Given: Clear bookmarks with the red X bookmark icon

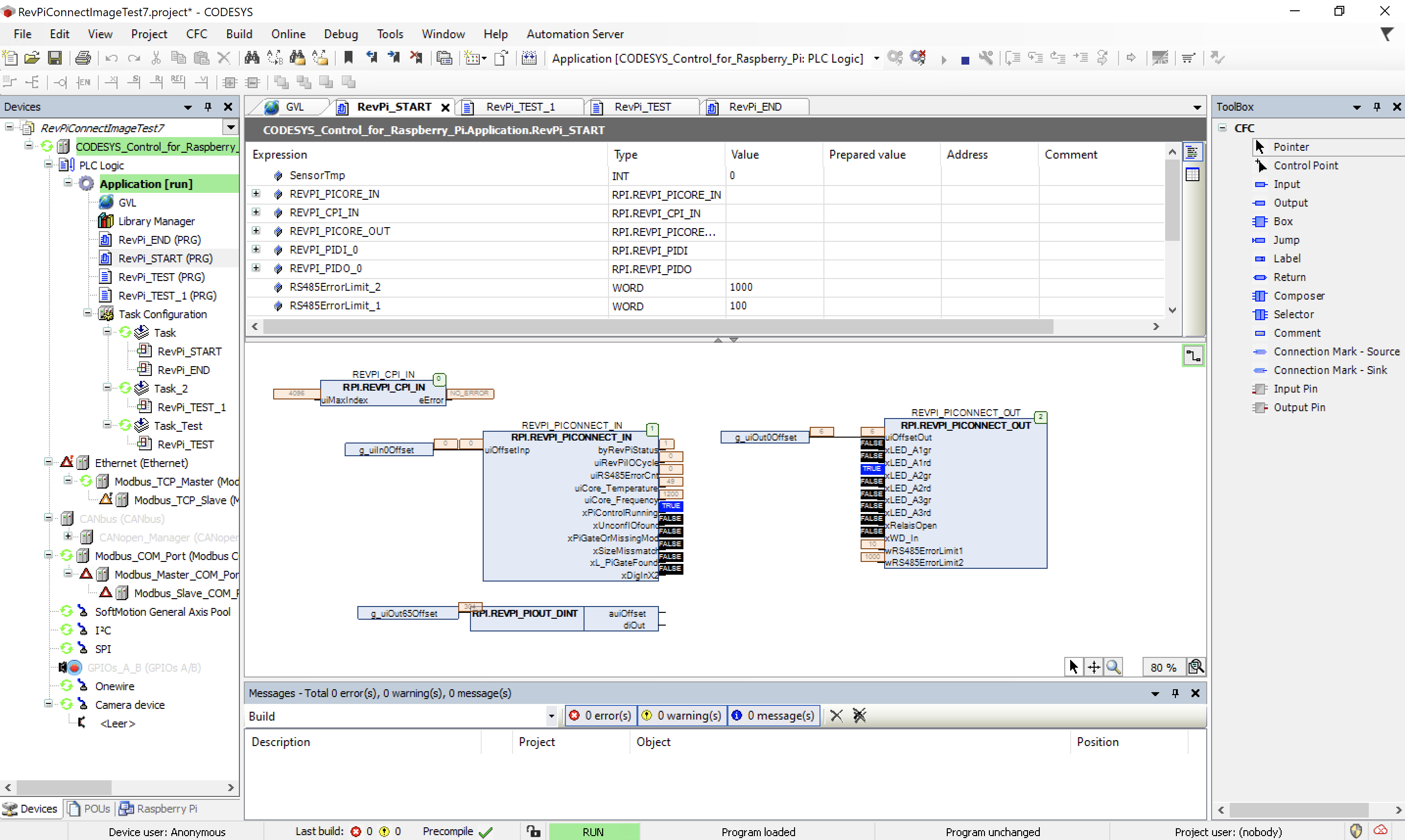Looking at the screenshot, I should click(x=416, y=58).
